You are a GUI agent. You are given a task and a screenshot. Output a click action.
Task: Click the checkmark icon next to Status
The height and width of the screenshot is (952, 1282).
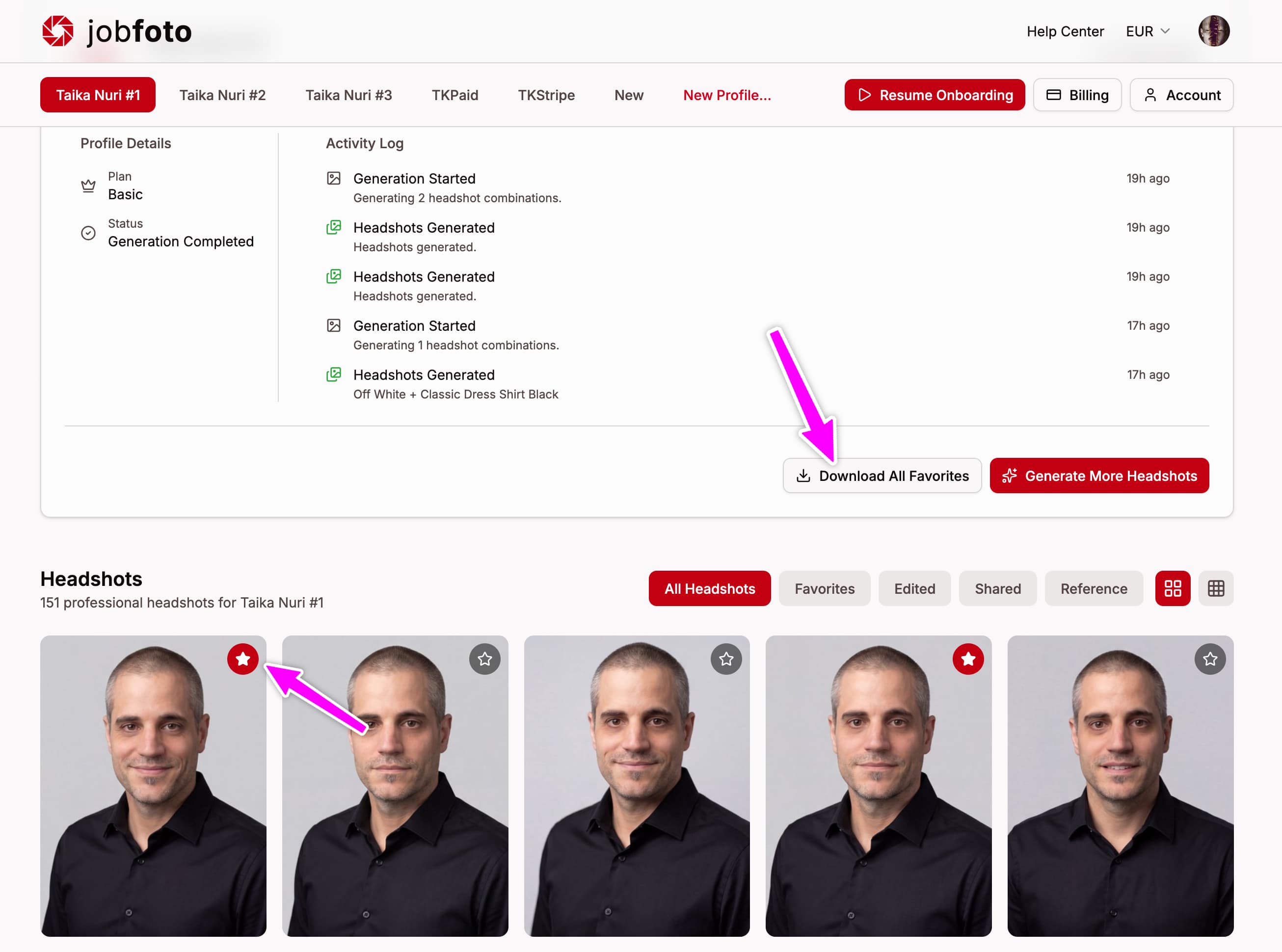pyautogui.click(x=88, y=233)
